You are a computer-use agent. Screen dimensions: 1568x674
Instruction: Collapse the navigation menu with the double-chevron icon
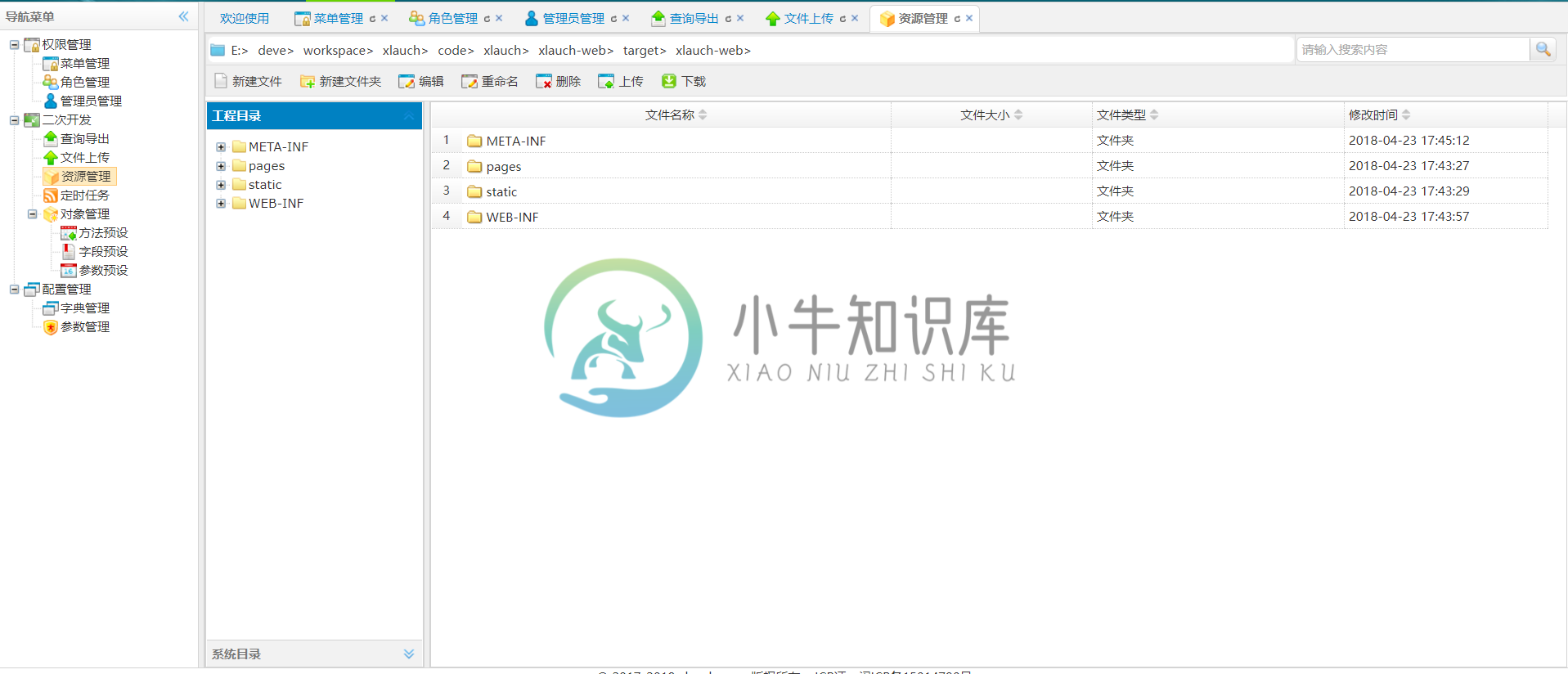point(183,16)
